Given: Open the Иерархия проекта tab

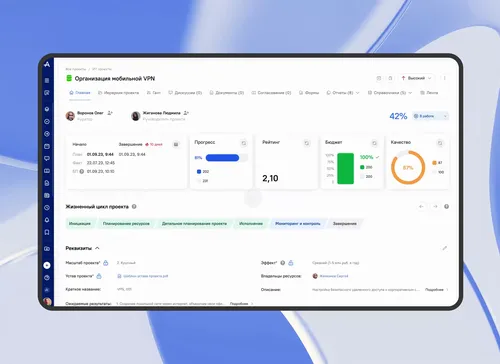Looking at the screenshot, I should tap(118, 93).
